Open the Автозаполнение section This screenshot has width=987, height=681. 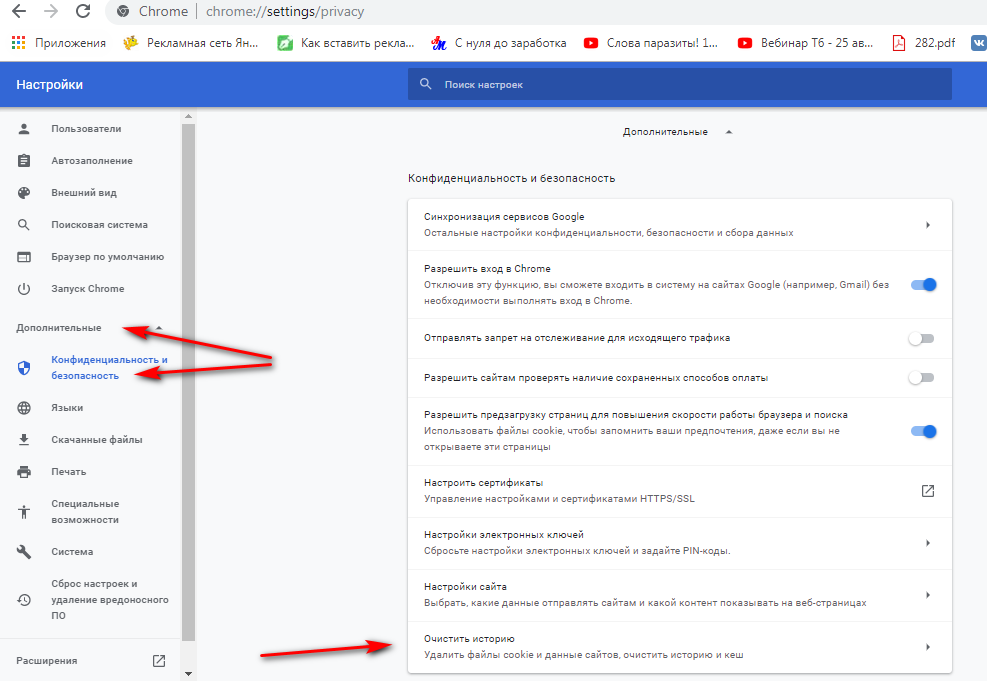[x=92, y=160]
